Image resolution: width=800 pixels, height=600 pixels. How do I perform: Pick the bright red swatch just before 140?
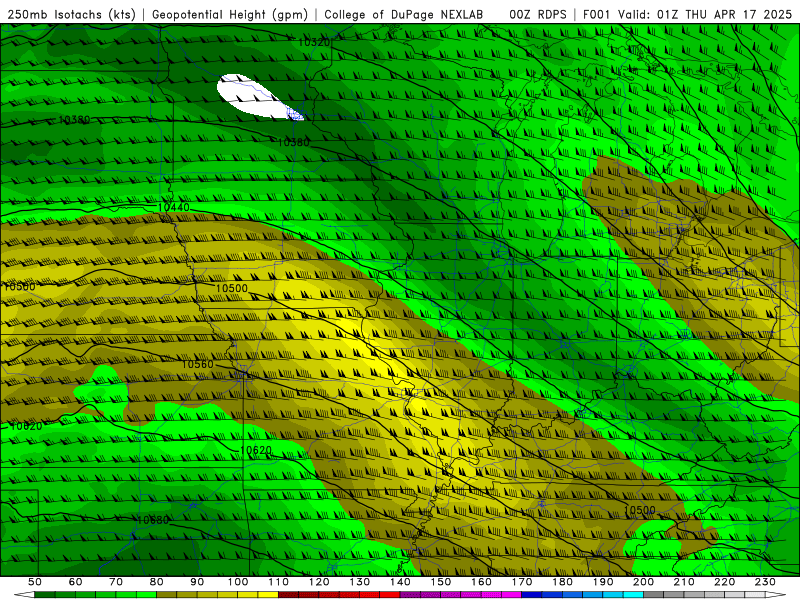point(390,595)
